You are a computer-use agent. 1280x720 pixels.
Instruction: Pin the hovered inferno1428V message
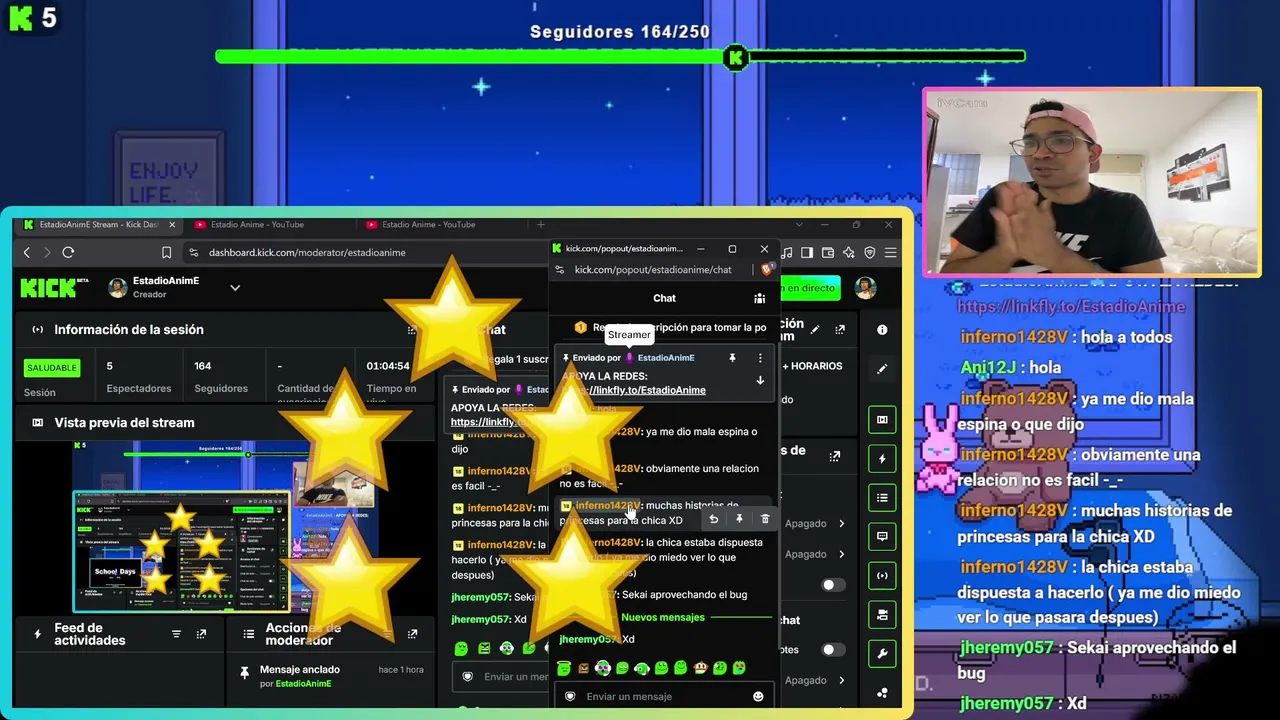[739, 519]
